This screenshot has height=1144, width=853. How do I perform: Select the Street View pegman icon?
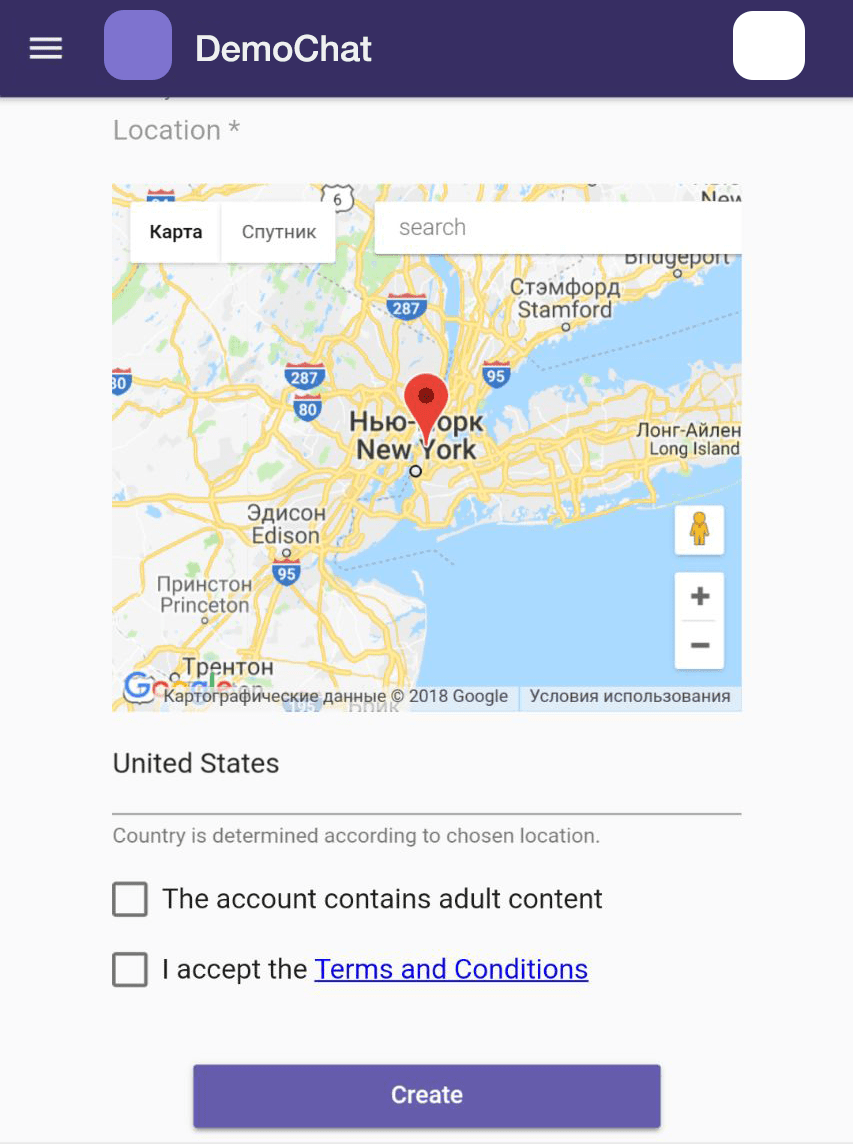(x=699, y=529)
